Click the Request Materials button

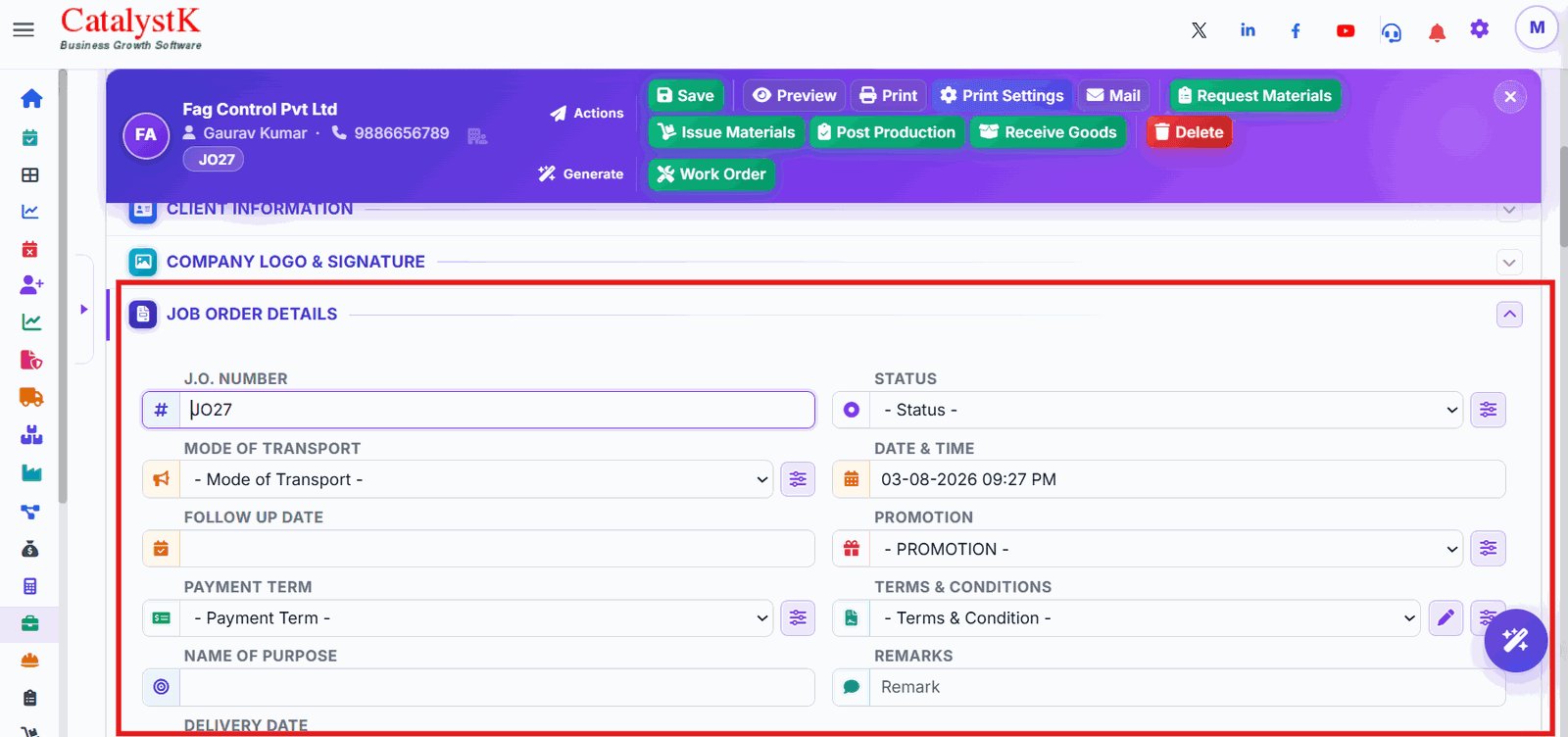pos(1254,95)
